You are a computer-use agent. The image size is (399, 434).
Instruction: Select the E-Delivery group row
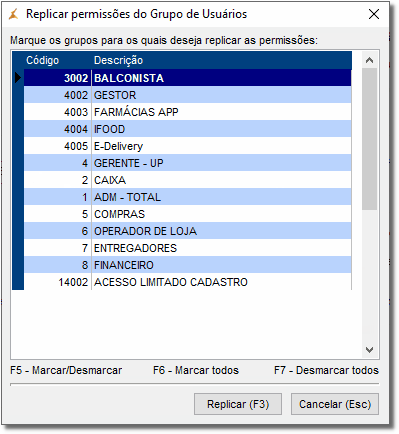(x=188, y=146)
